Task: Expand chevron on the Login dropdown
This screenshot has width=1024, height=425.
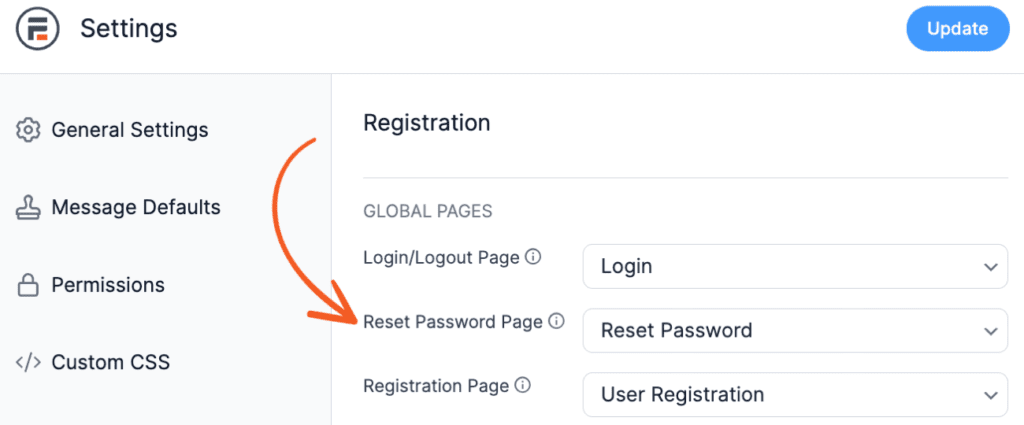Action: point(991,267)
